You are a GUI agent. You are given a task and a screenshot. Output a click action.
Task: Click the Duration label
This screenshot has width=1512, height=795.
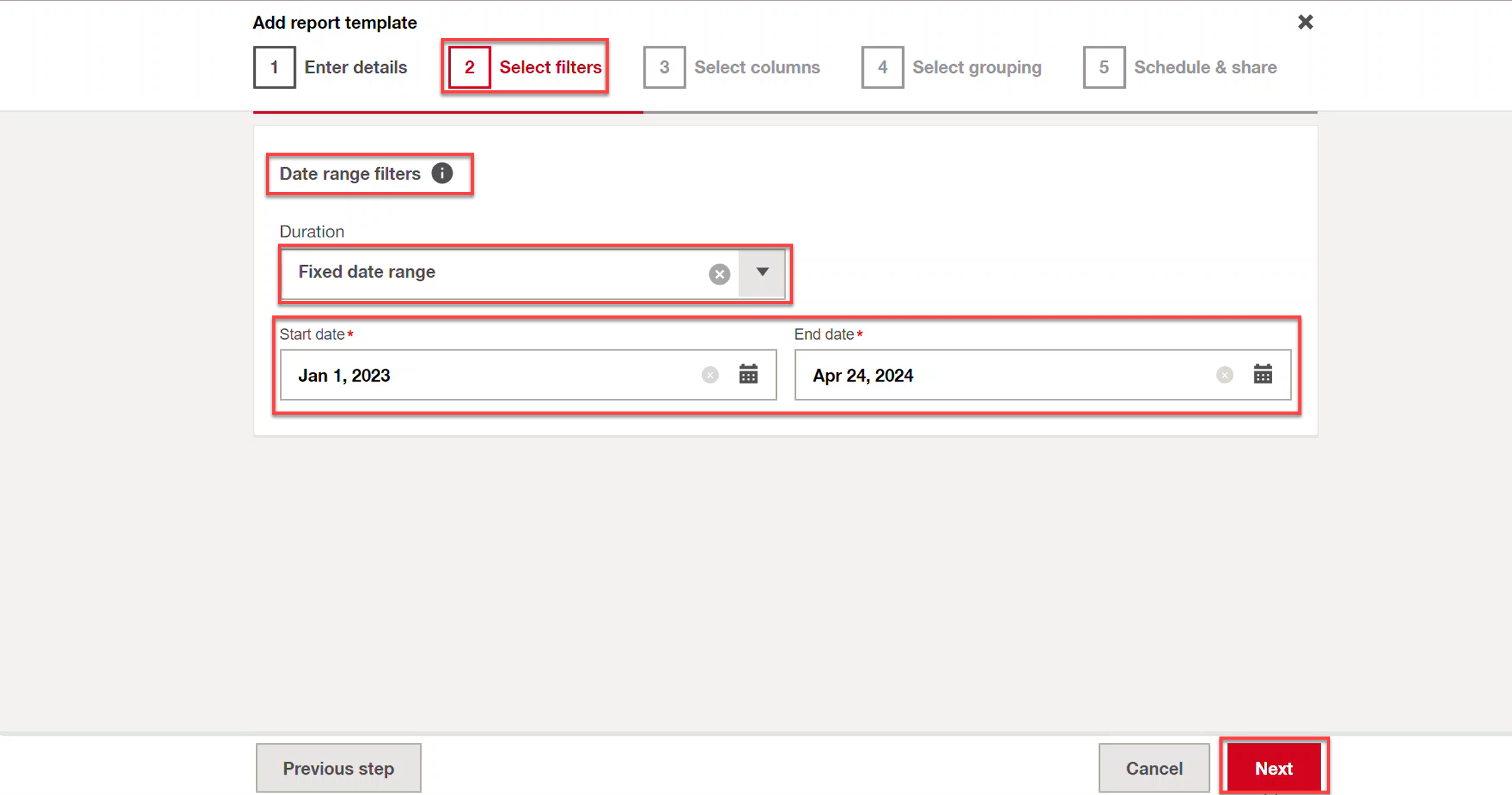pos(312,232)
